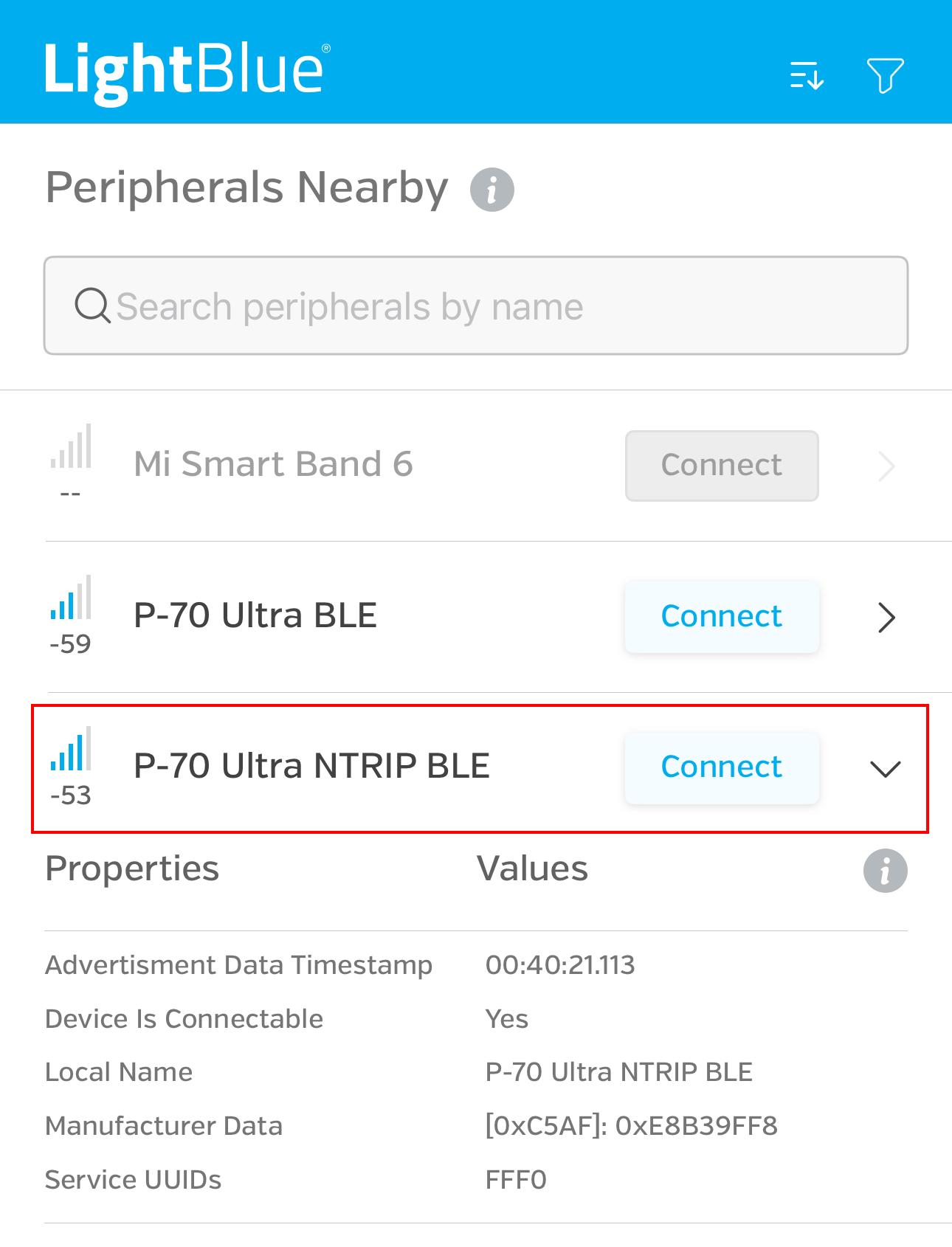Tap Mi Smart Band 6 signal icon
The width and height of the screenshot is (952, 1247).
coord(71,447)
